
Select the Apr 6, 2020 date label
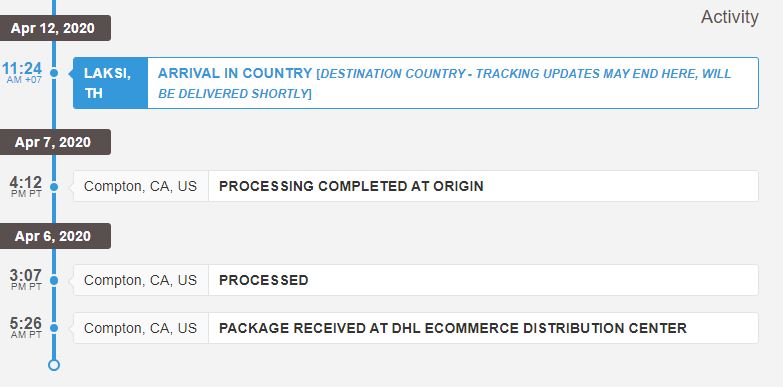point(52,236)
